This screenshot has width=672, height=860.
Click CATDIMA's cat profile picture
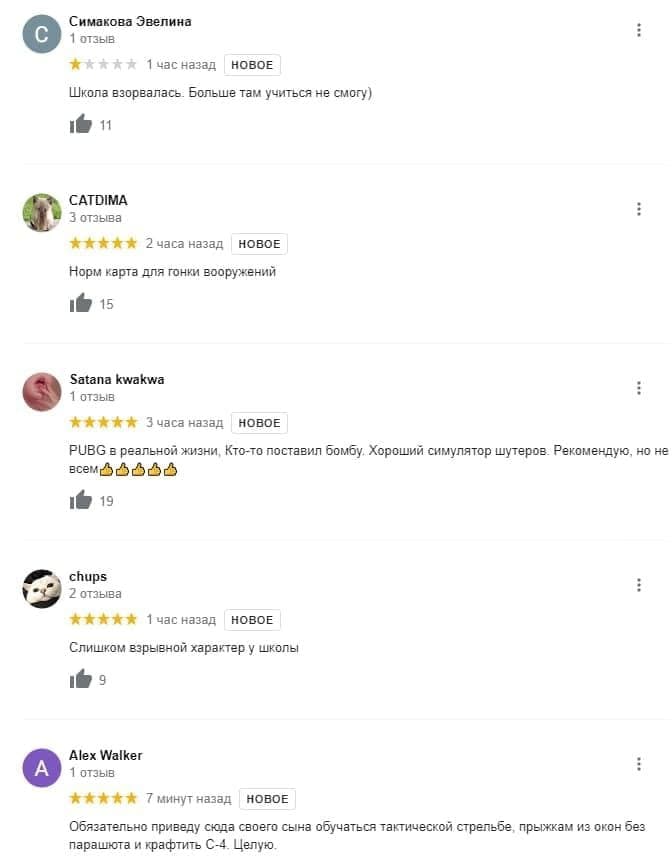point(42,213)
